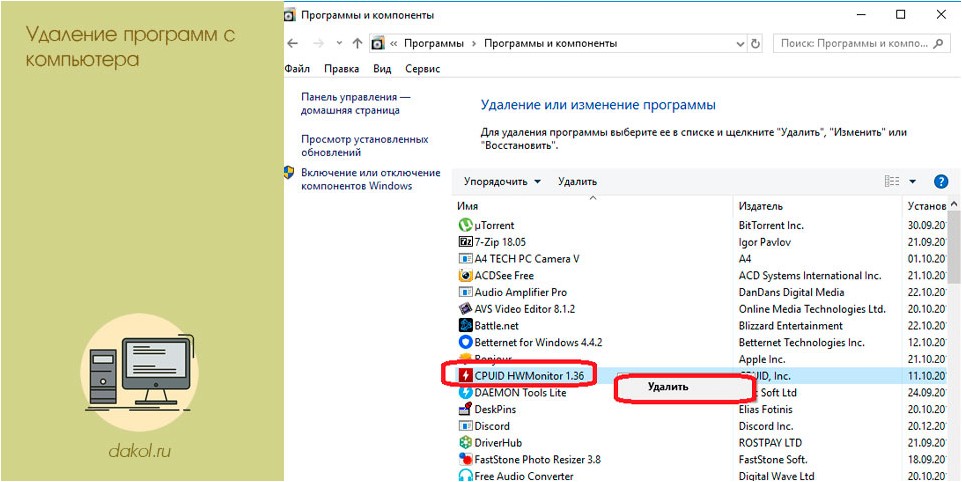Open the Правка menu
The image size is (962, 482).
(x=342, y=69)
